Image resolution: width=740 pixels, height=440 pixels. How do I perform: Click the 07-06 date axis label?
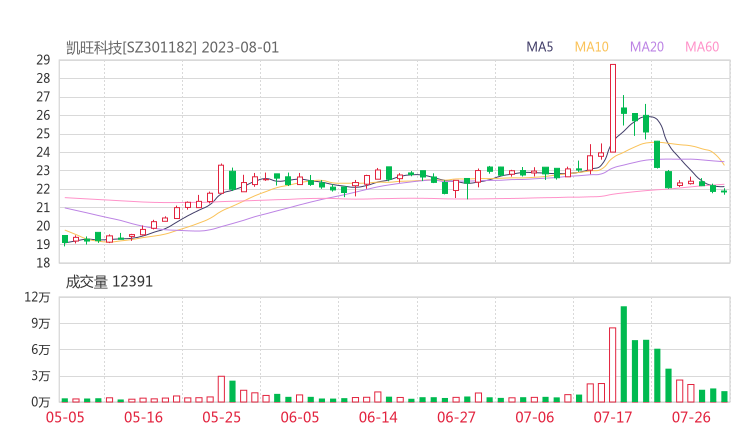click(x=534, y=417)
